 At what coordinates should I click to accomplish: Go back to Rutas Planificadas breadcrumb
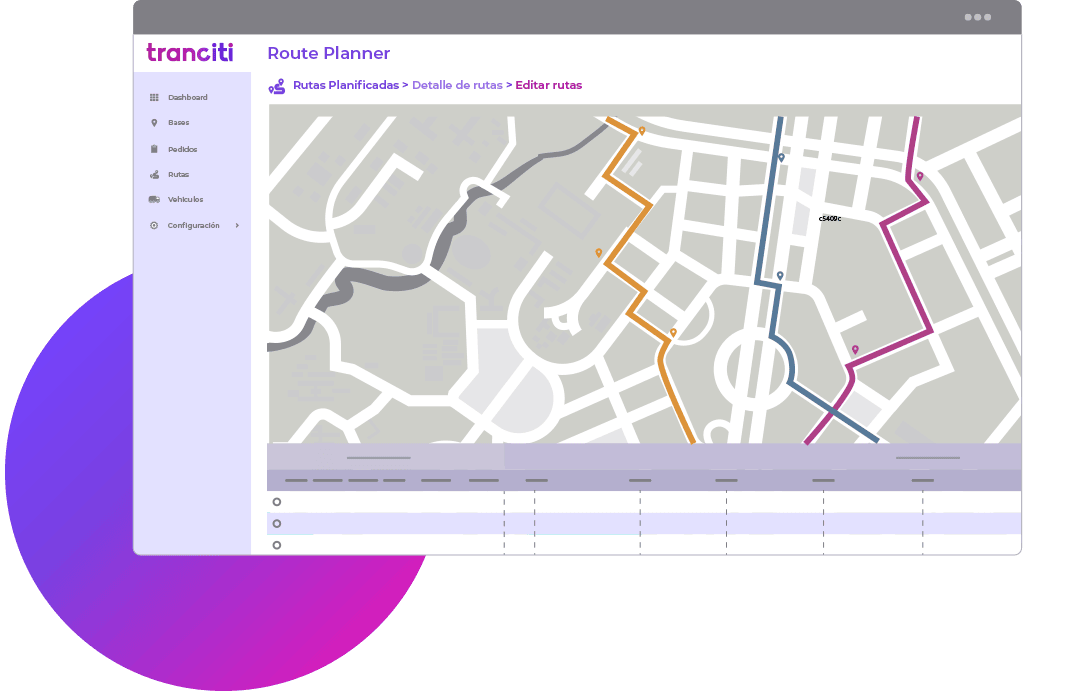pyautogui.click(x=346, y=85)
